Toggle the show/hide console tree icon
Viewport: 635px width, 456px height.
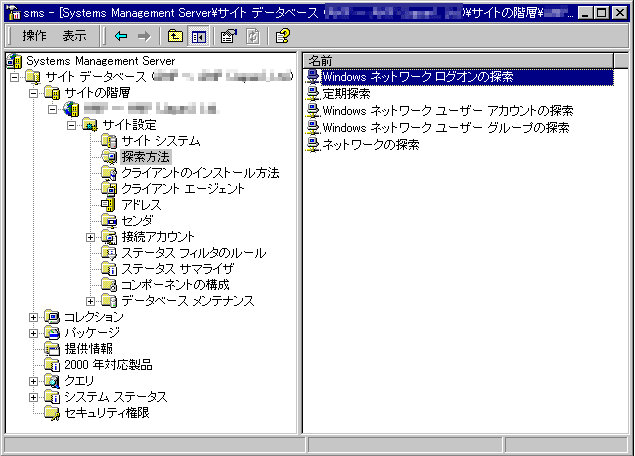coord(198,36)
